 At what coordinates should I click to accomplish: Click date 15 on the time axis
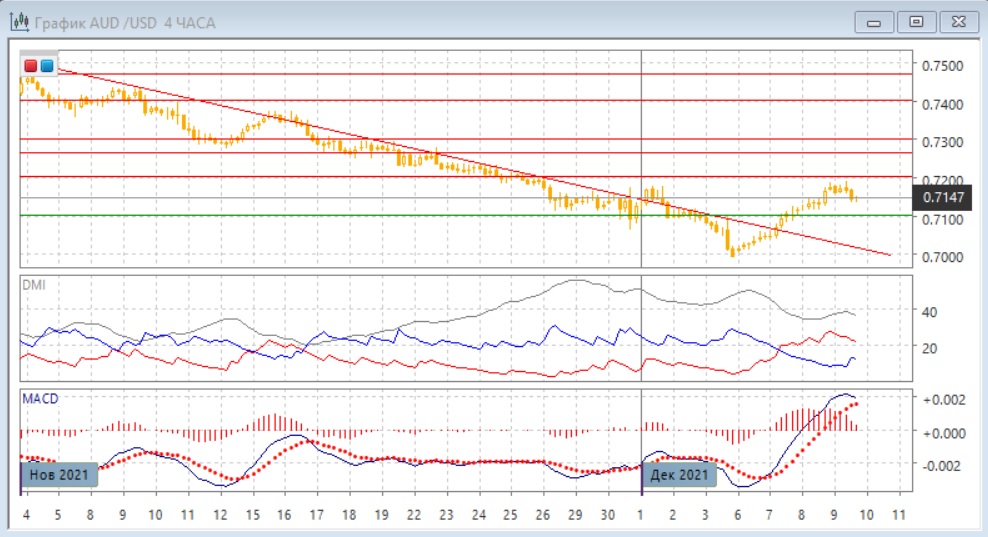252,514
